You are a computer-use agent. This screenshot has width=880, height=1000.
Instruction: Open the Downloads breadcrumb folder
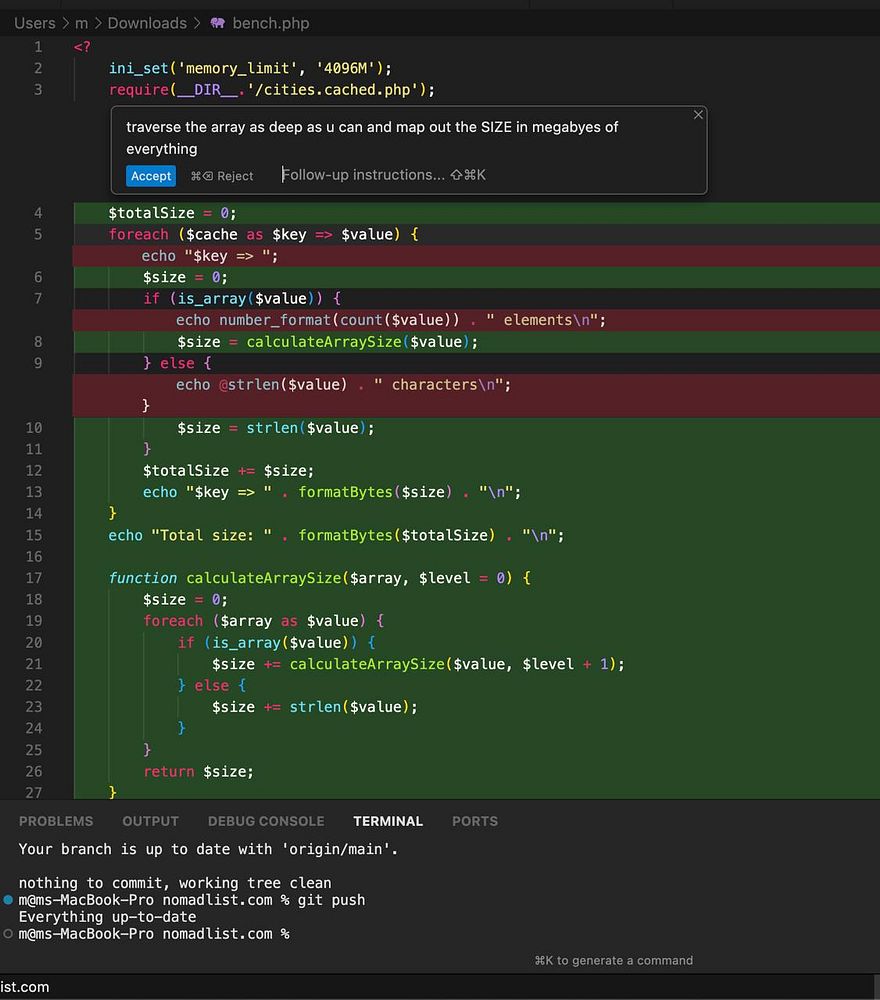[147, 24]
